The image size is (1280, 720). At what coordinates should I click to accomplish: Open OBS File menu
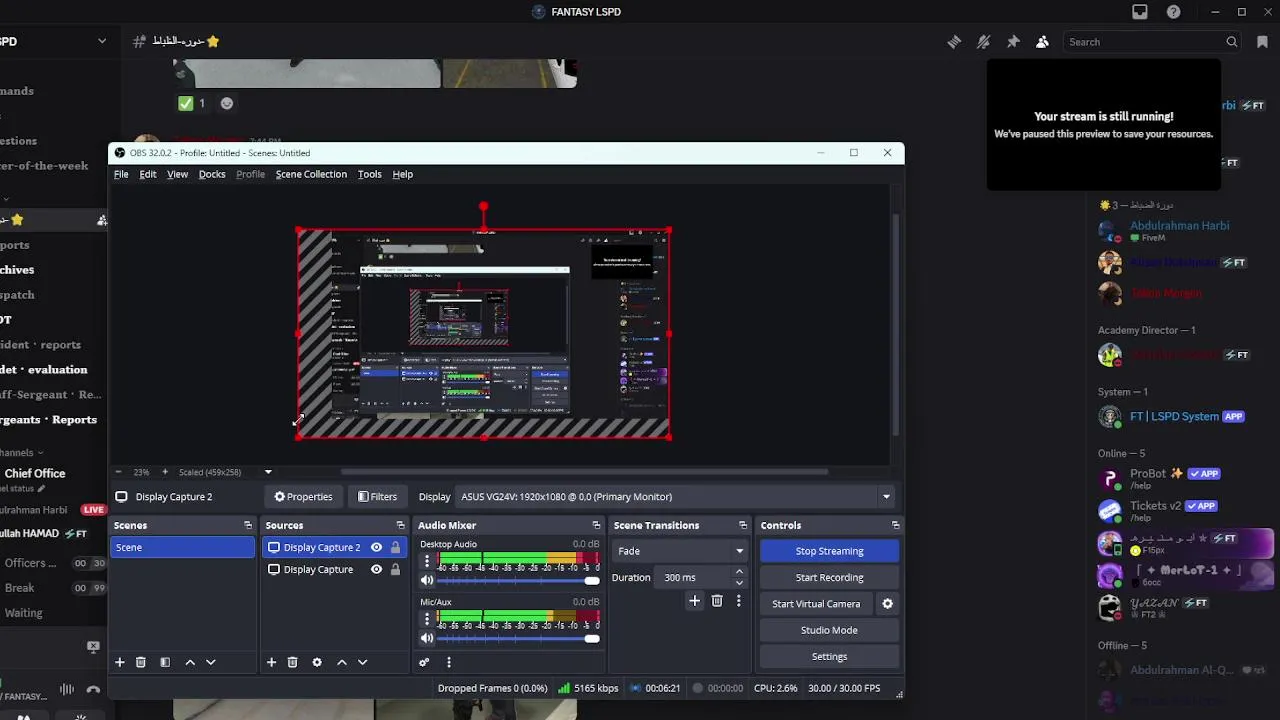[121, 174]
